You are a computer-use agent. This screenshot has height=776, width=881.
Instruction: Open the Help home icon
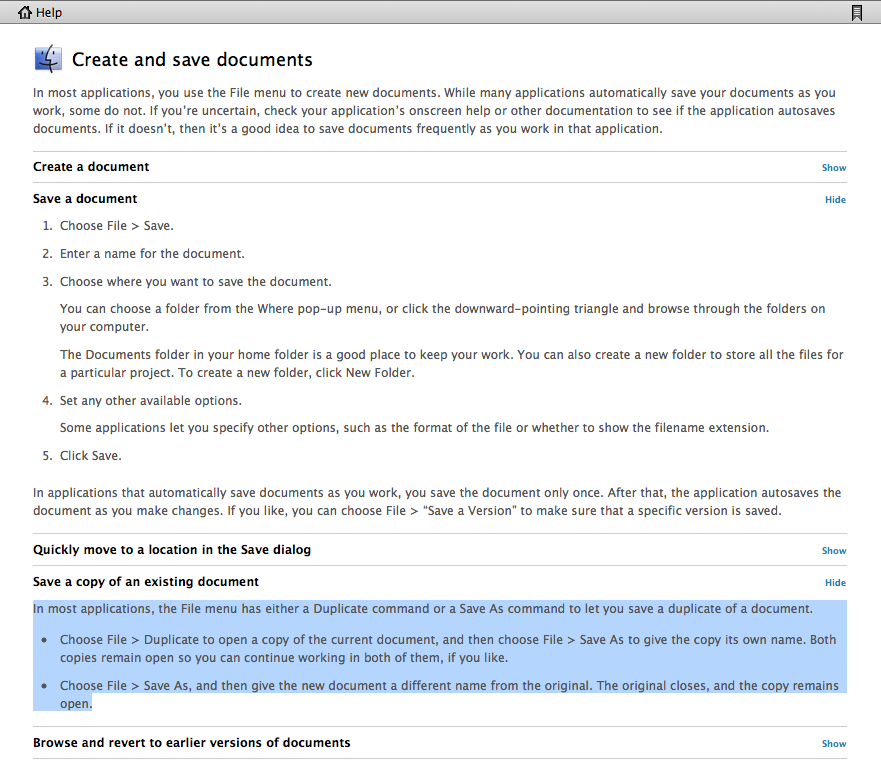point(25,12)
